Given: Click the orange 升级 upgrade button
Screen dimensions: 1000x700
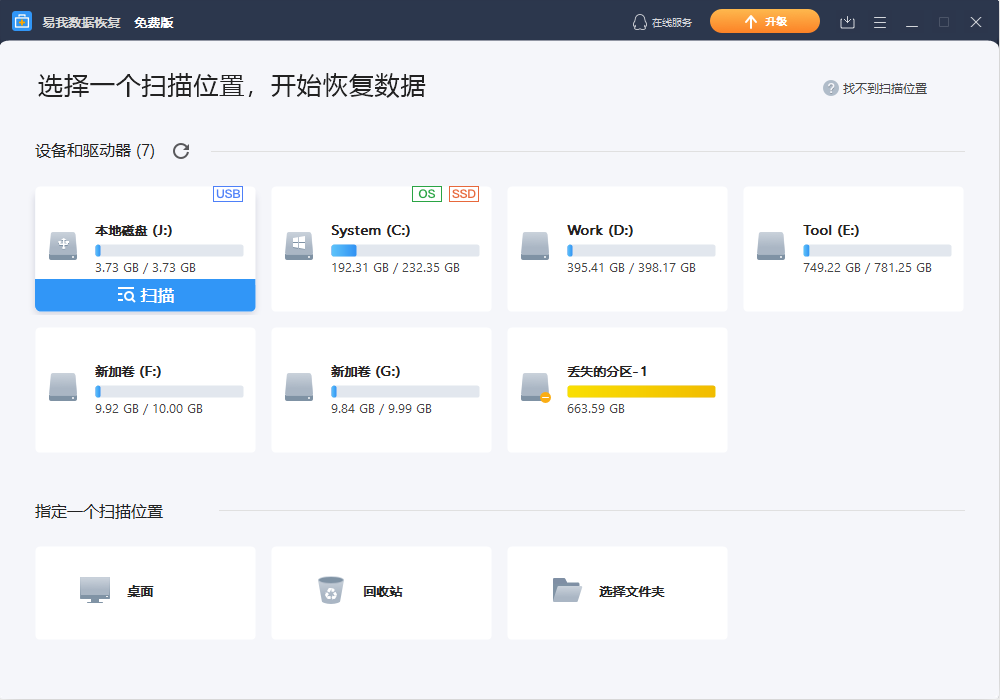Looking at the screenshot, I should pos(765,20).
